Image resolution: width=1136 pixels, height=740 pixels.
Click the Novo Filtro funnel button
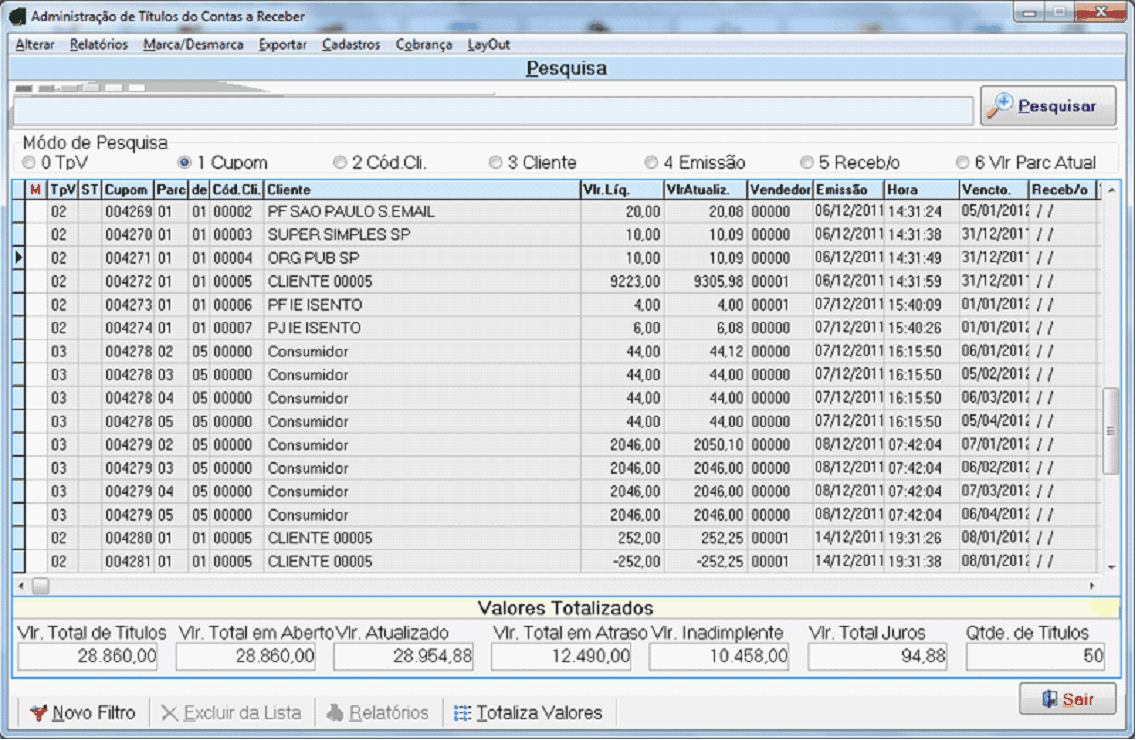[82, 713]
